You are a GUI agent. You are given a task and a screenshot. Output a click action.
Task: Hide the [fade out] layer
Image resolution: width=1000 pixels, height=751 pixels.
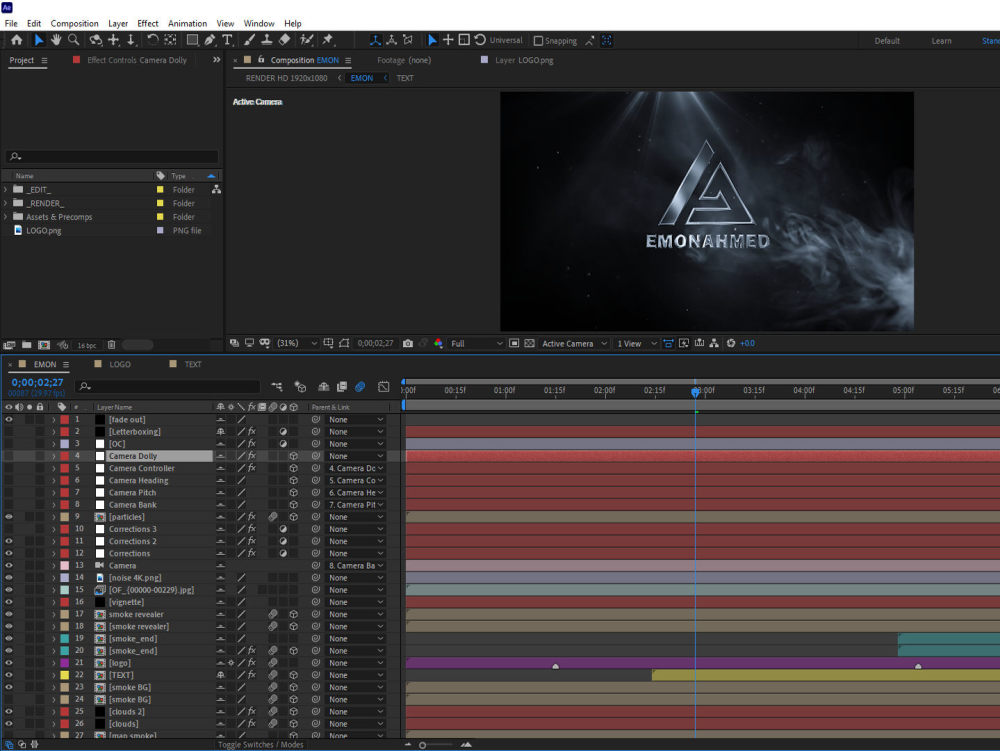(9, 419)
